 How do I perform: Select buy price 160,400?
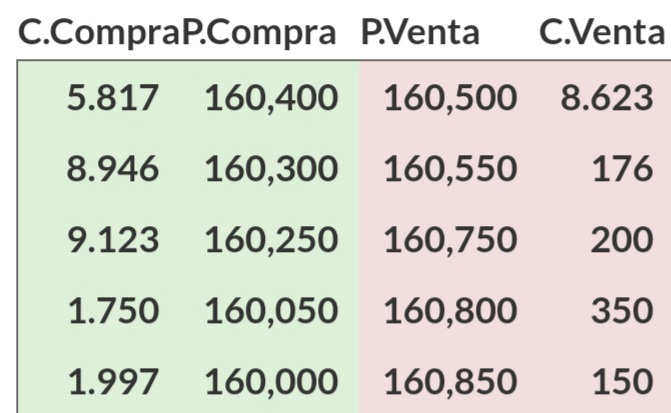coord(272,98)
